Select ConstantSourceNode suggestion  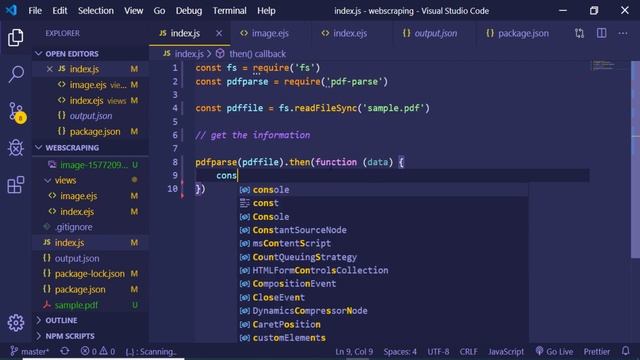point(383,230)
